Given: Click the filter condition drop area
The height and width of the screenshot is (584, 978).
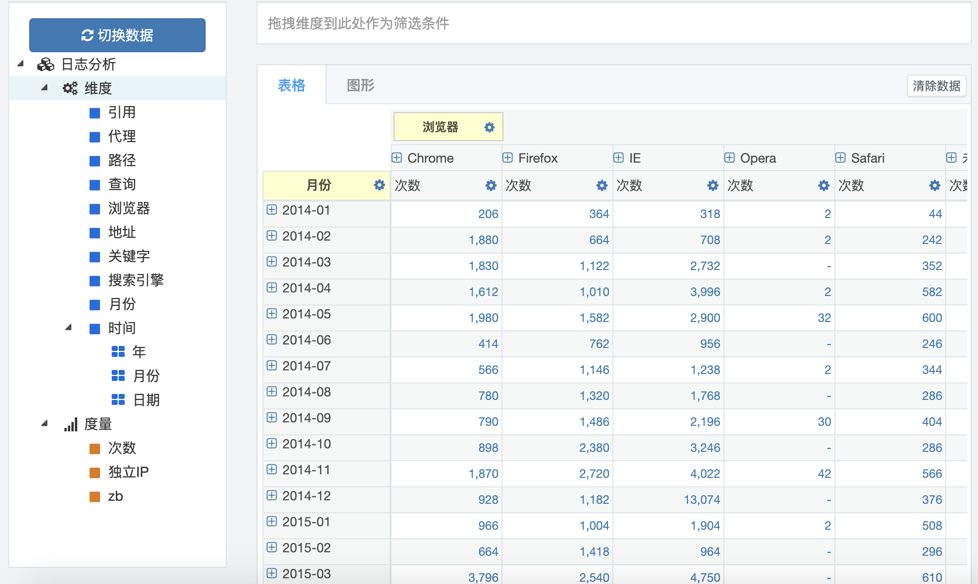Looking at the screenshot, I should coord(613,23).
